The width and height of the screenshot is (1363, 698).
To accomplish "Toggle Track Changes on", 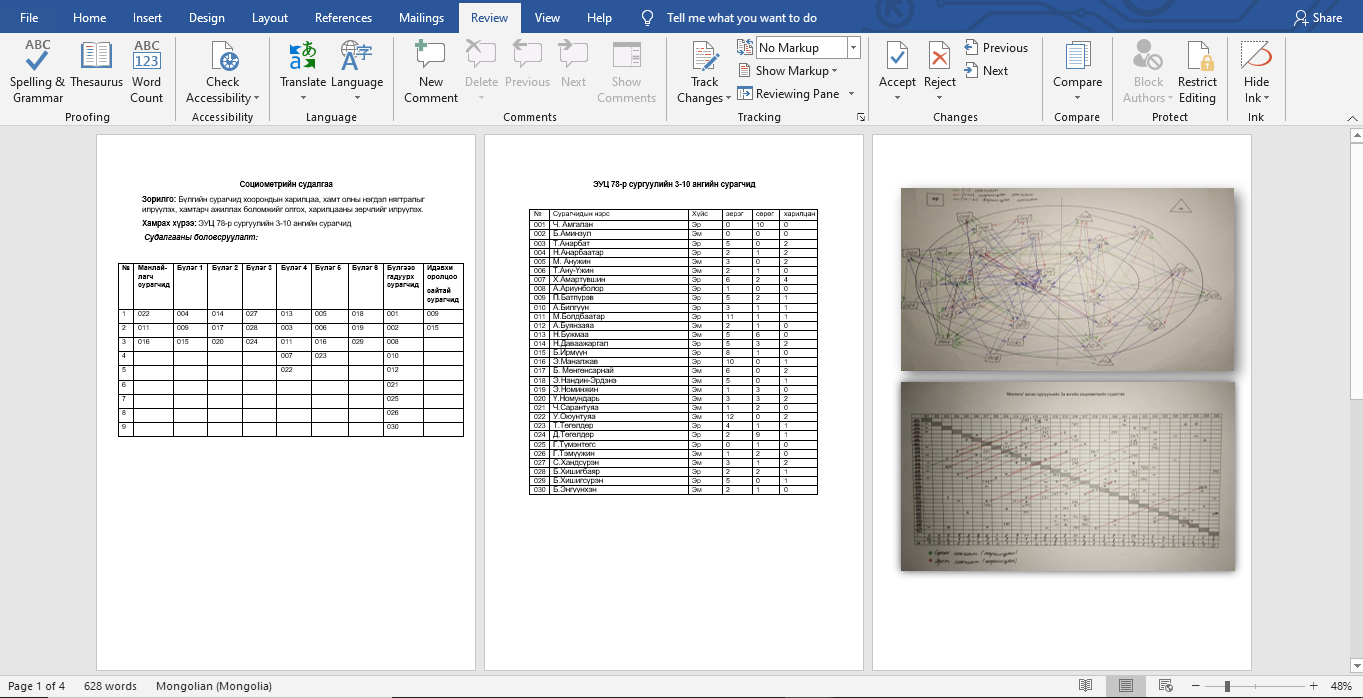I will 705,60.
